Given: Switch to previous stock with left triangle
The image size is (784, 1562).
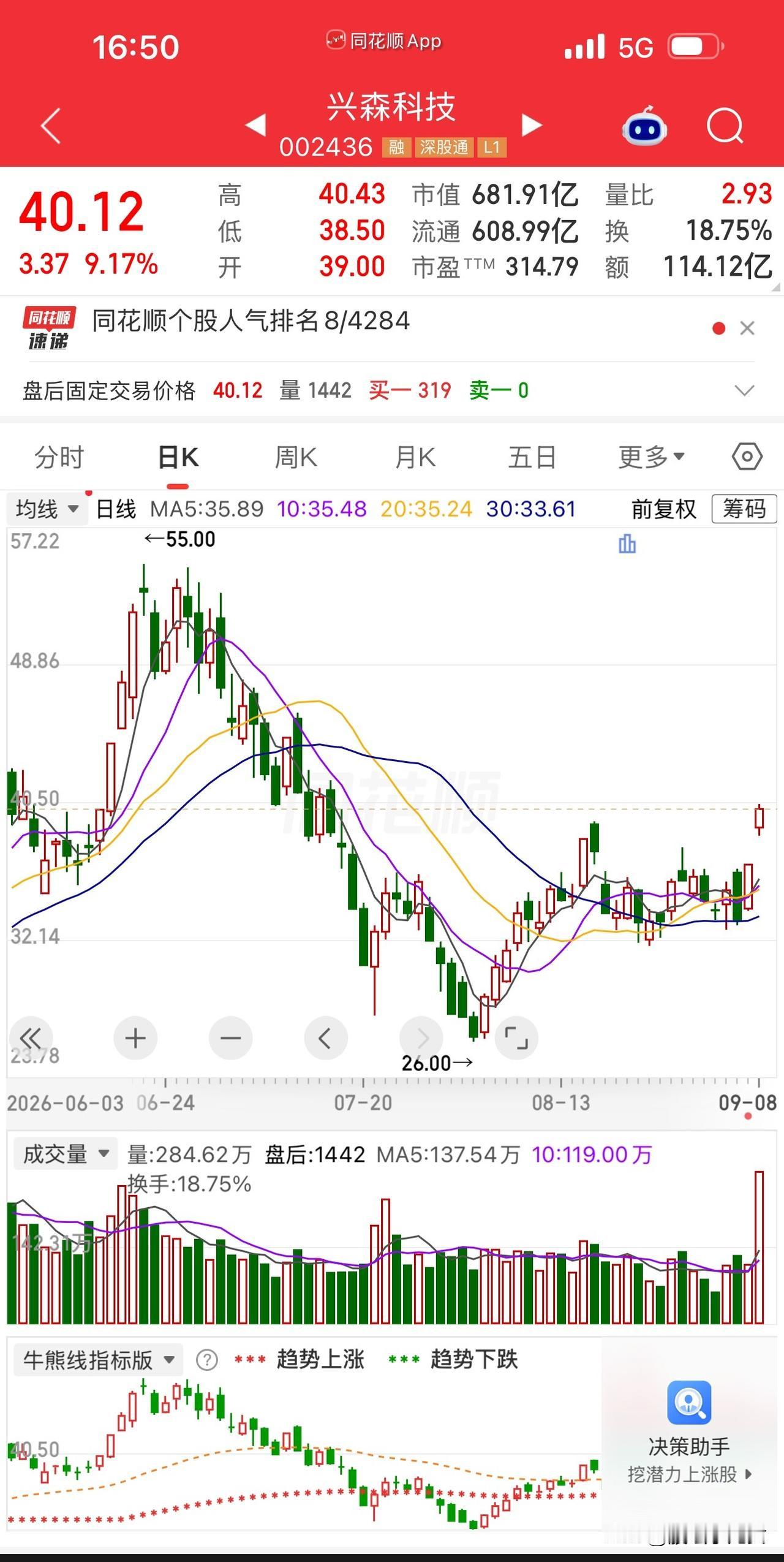Looking at the screenshot, I should tap(255, 125).
